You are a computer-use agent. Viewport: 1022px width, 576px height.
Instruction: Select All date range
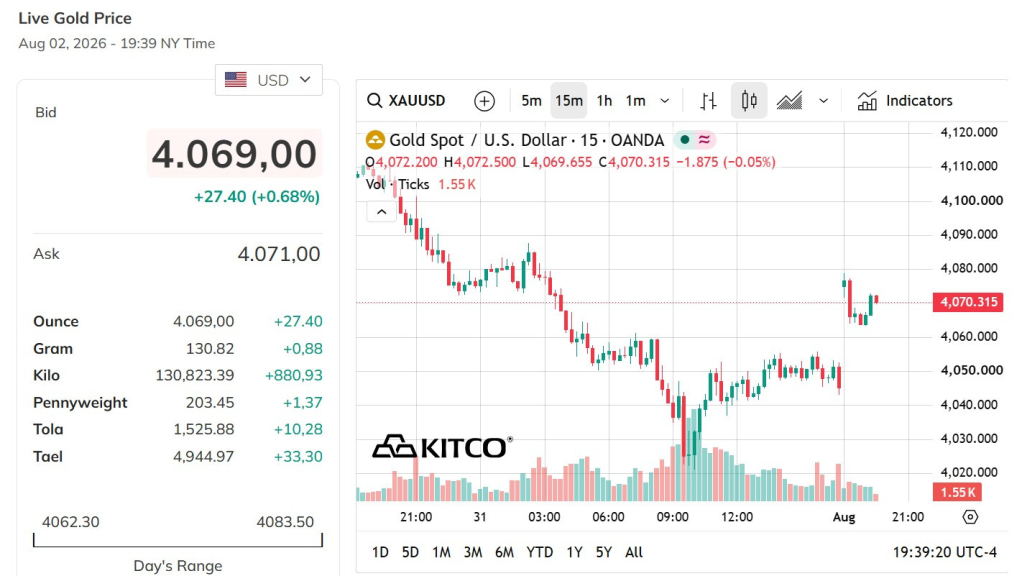click(634, 553)
